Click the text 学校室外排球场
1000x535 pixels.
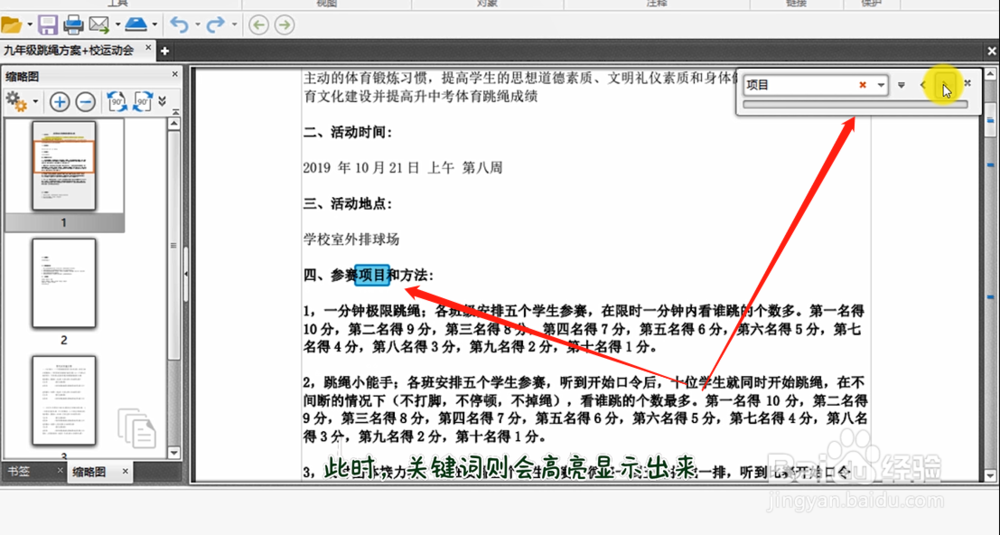pyautogui.click(x=351, y=240)
